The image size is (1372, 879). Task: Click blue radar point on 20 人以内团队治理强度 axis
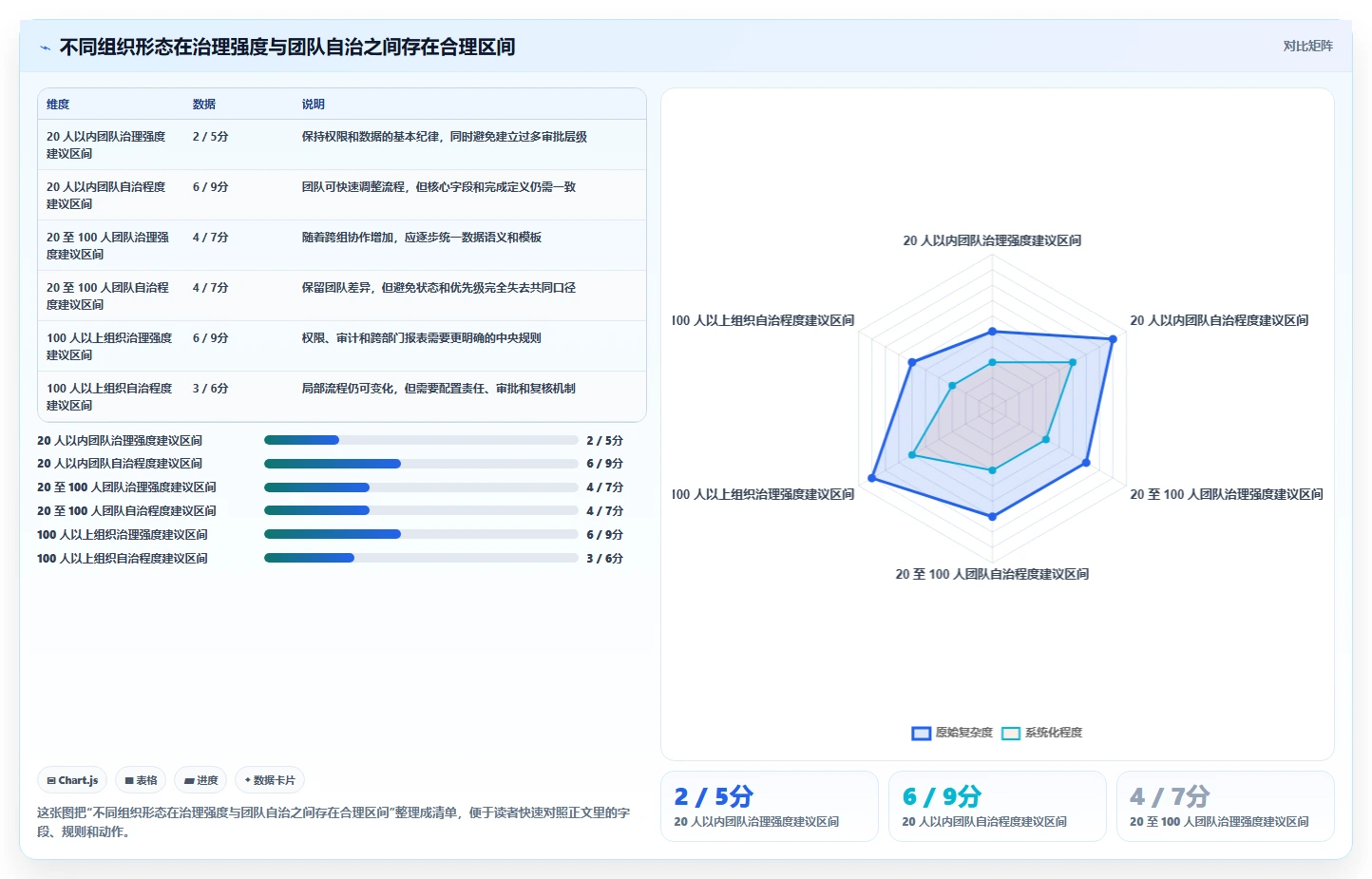point(993,332)
